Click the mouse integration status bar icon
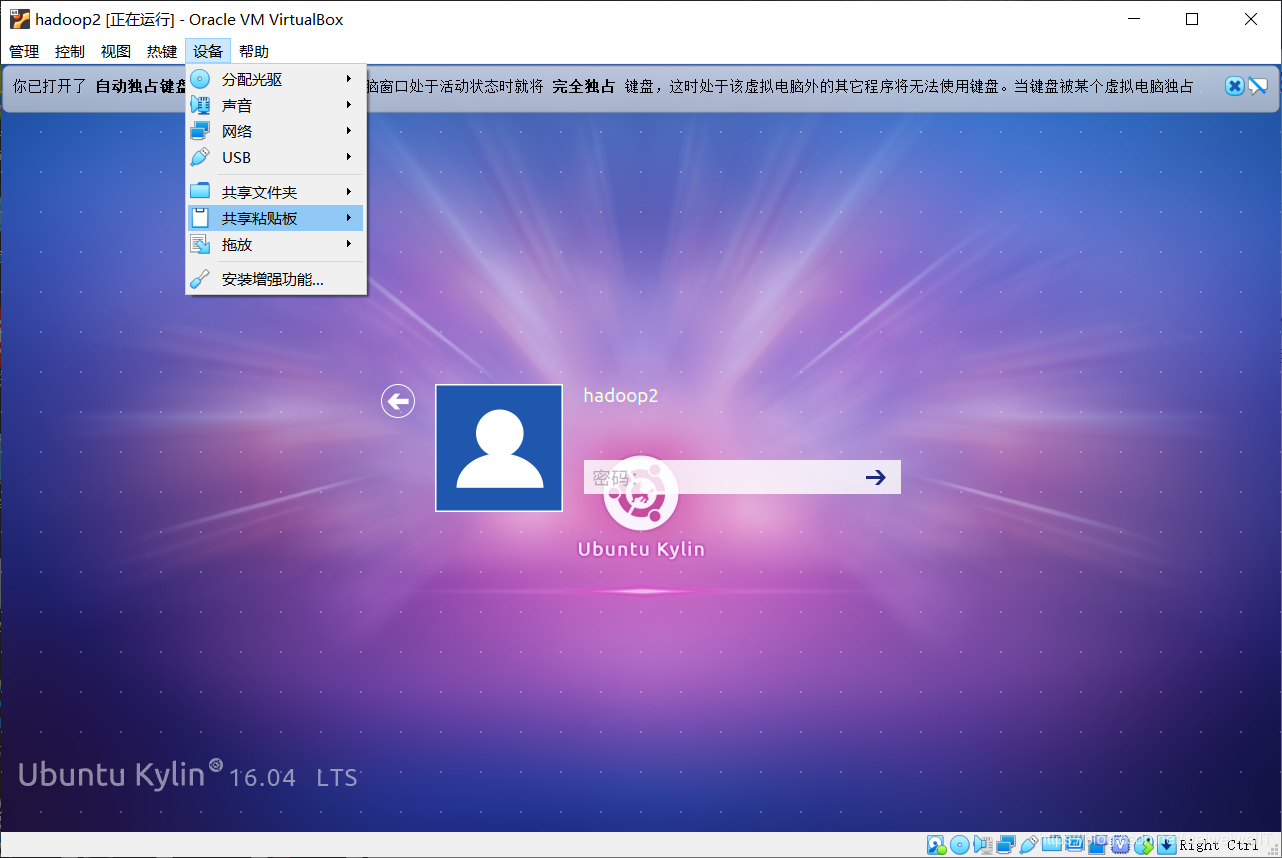This screenshot has width=1282, height=858. pyautogui.click(x=1144, y=845)
